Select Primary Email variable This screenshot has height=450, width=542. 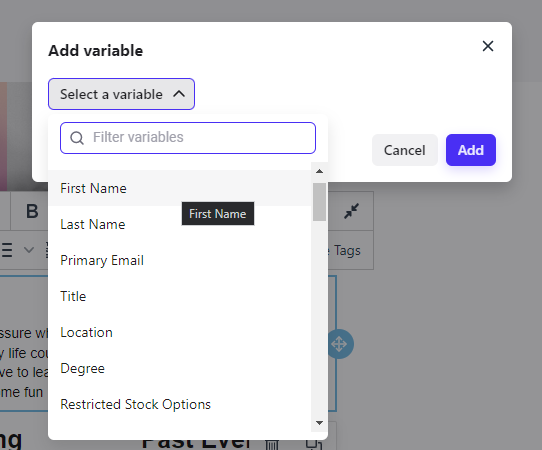[180, 260]
